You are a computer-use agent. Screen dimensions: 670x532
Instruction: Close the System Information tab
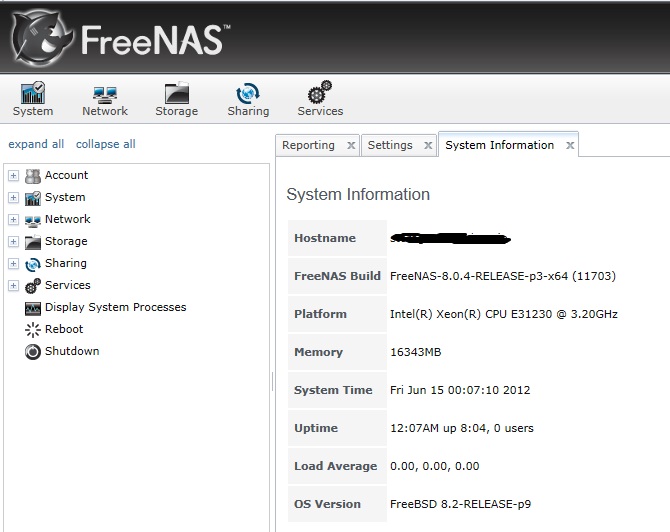pos(570,146)
